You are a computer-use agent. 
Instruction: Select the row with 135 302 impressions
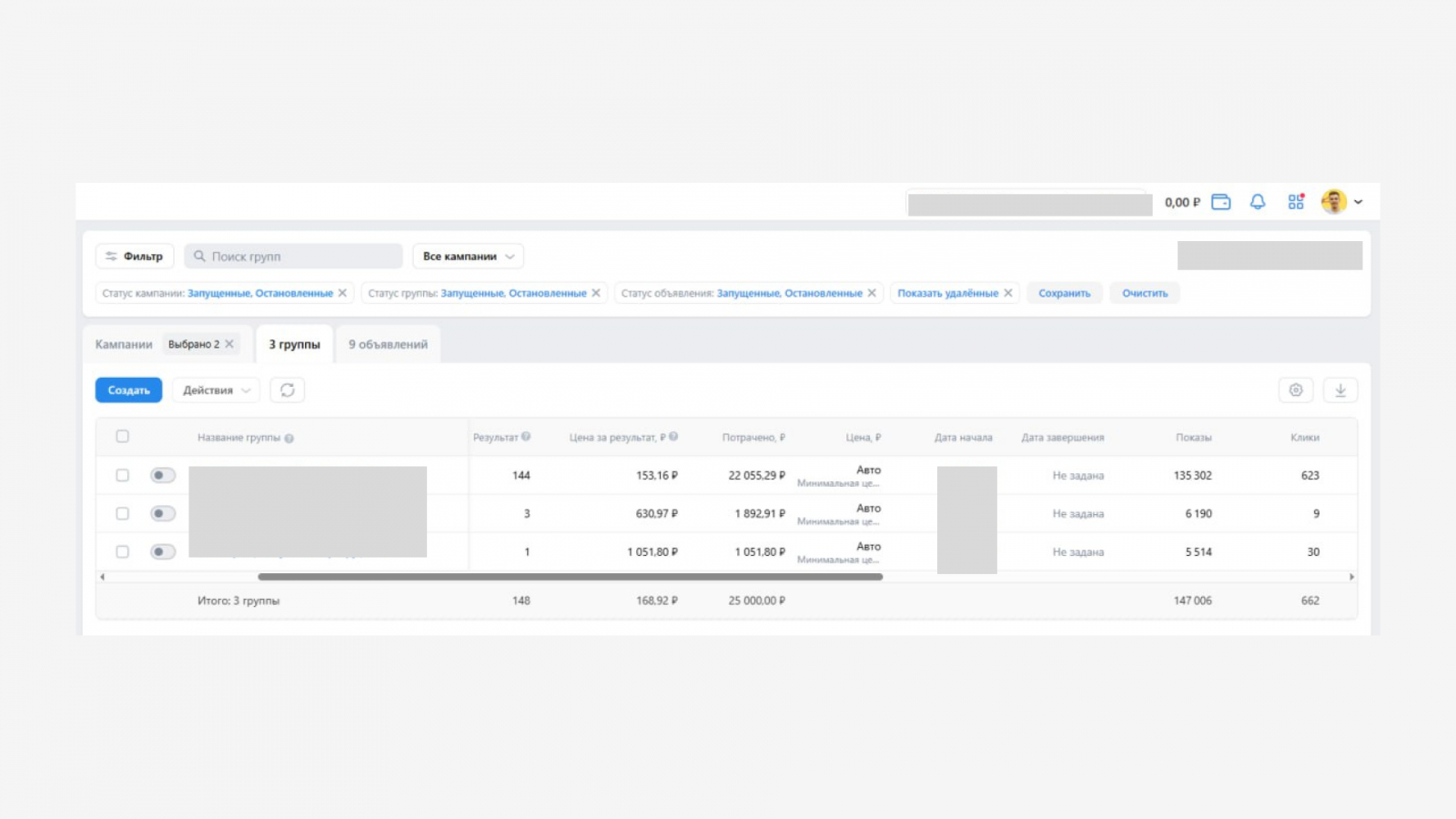point(123,475)
